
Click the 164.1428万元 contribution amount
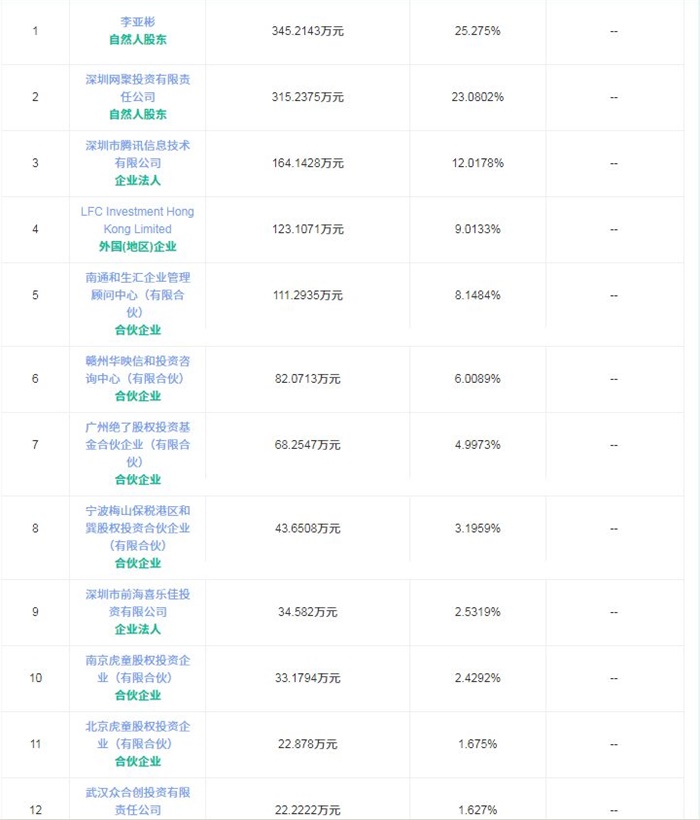point(307,163)
